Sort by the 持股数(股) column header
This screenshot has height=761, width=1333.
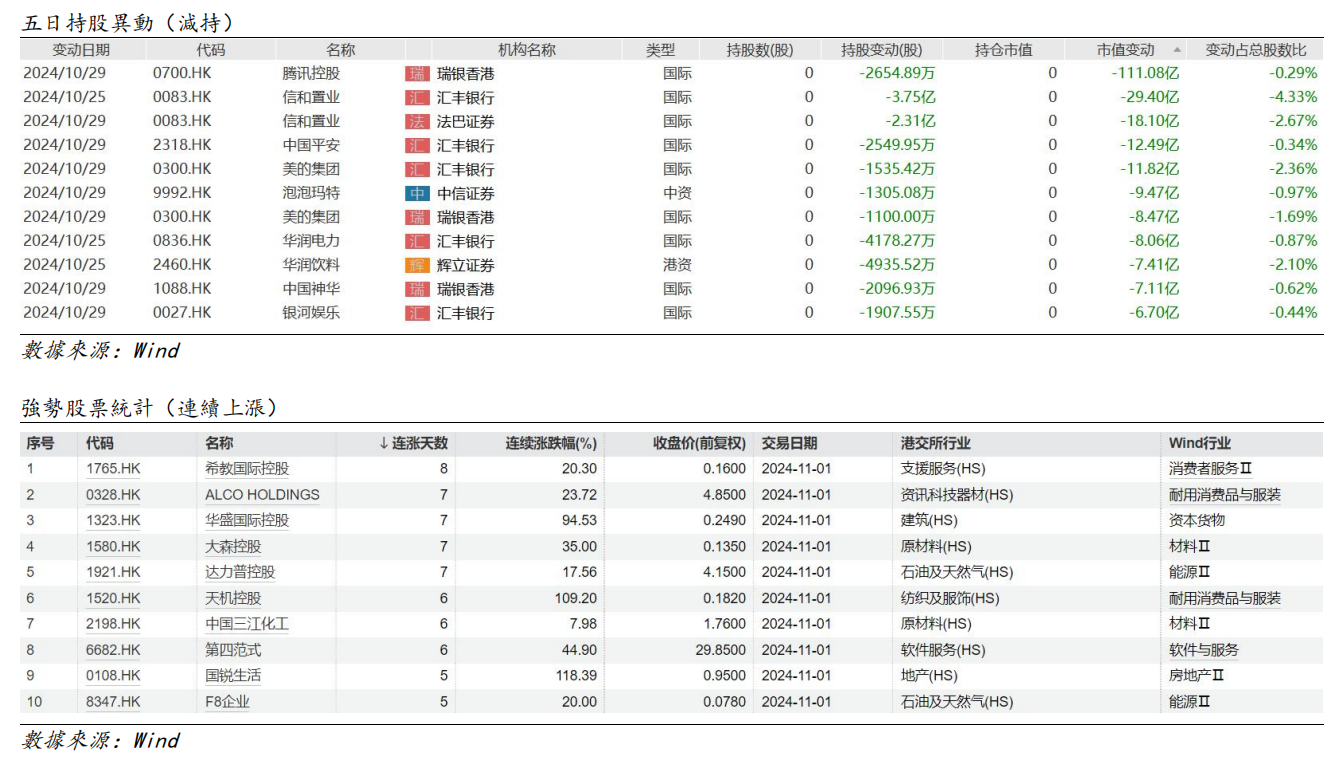point(760,50)
